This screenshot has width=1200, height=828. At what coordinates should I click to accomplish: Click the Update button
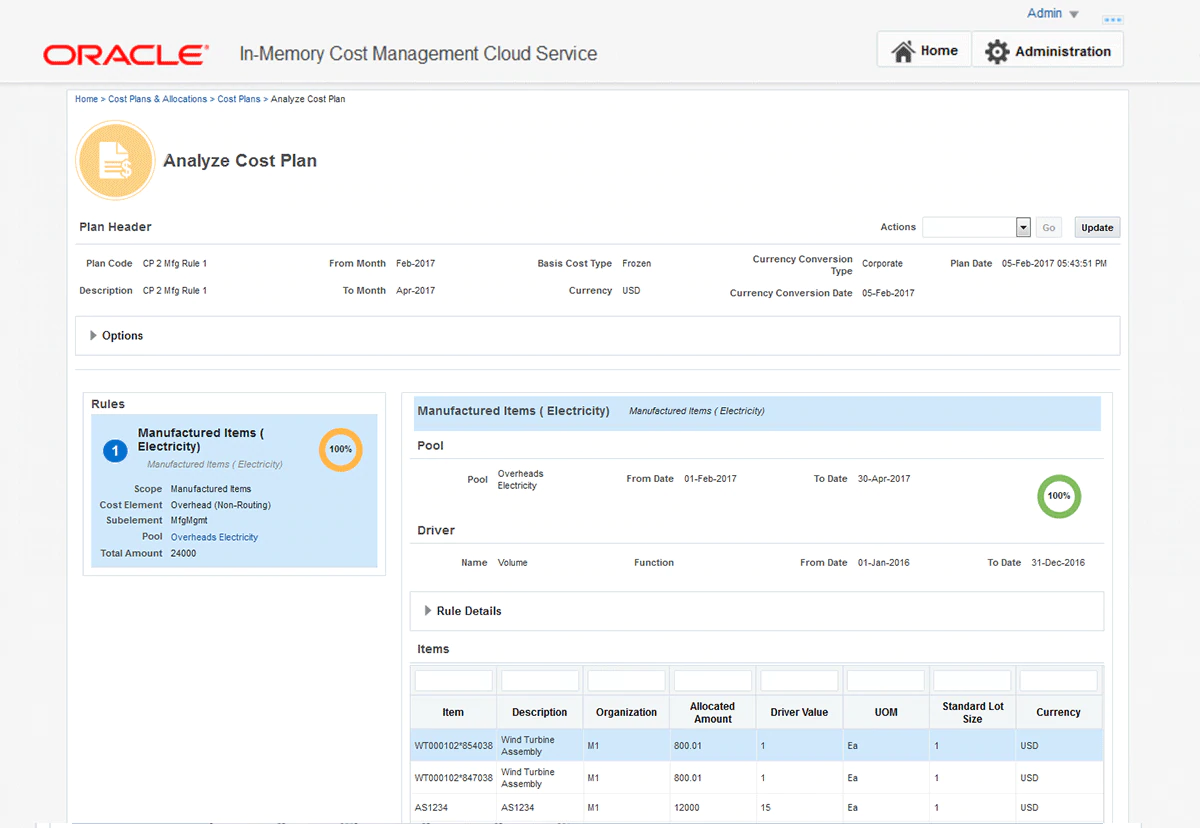(1097, 228)
